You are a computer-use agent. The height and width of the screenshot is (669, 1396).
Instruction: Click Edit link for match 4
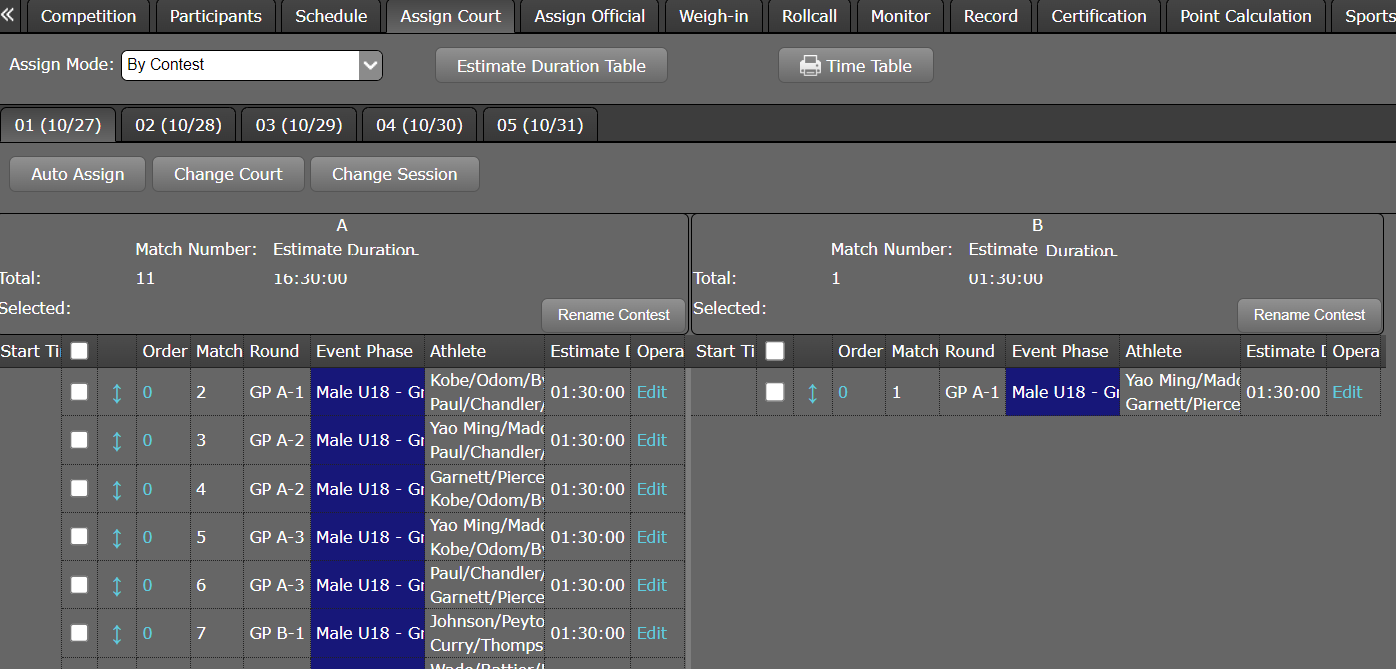click(x=651, y=490)
